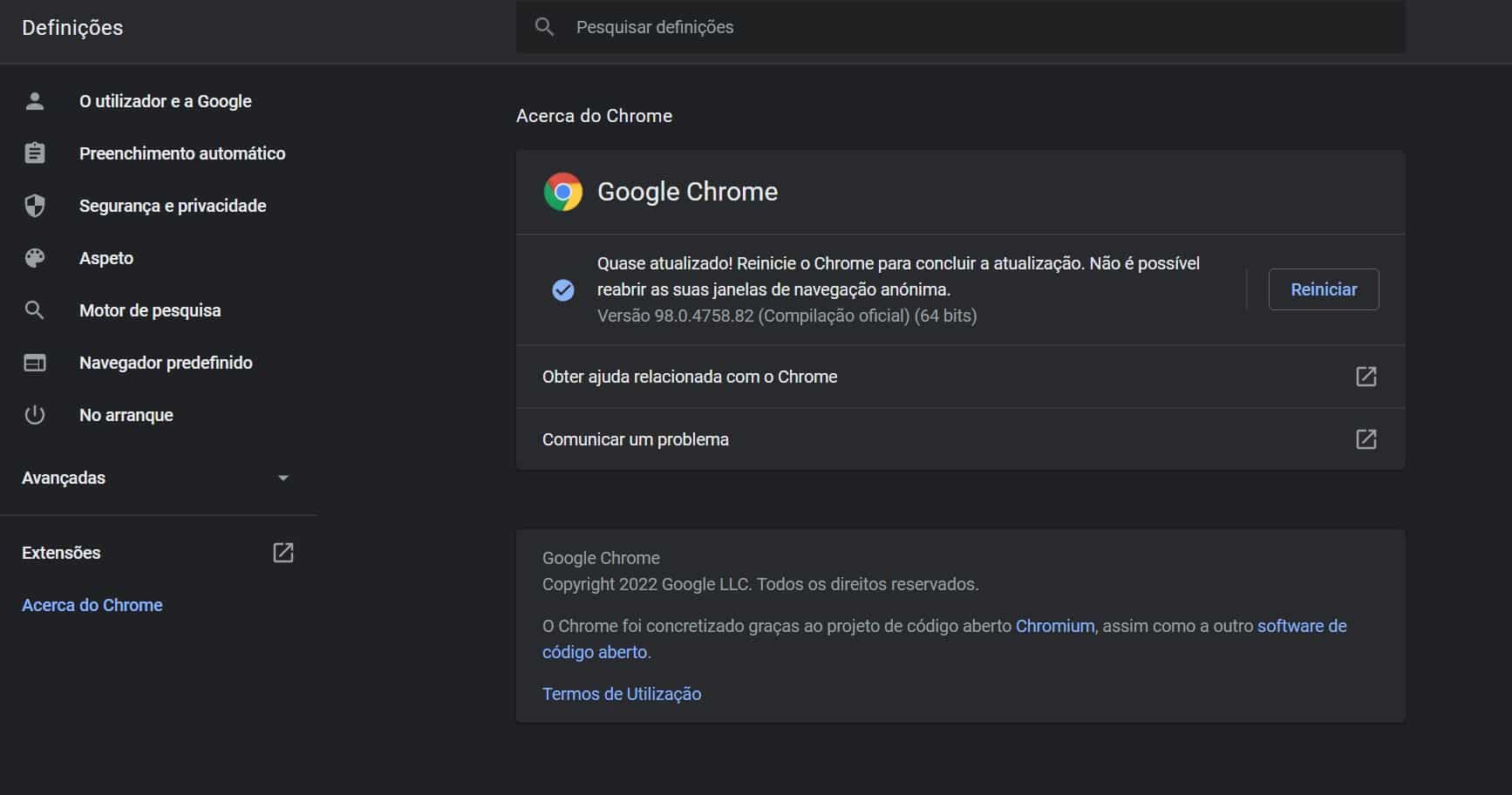
Task: Open Acerca do Chrome in sidebar
Action: click(x=92, y=605)
